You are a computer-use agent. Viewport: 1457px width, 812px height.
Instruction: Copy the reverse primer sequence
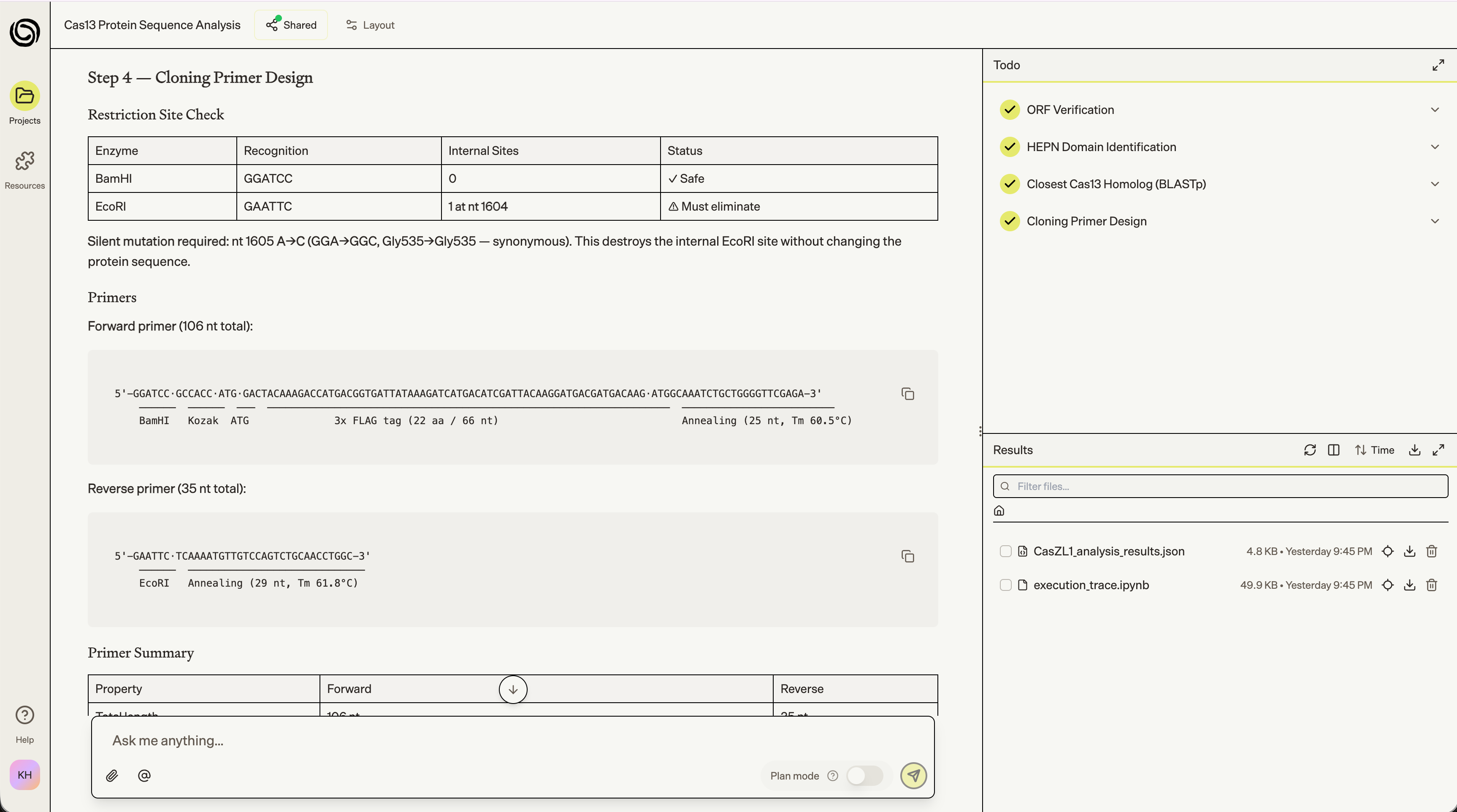907,556
